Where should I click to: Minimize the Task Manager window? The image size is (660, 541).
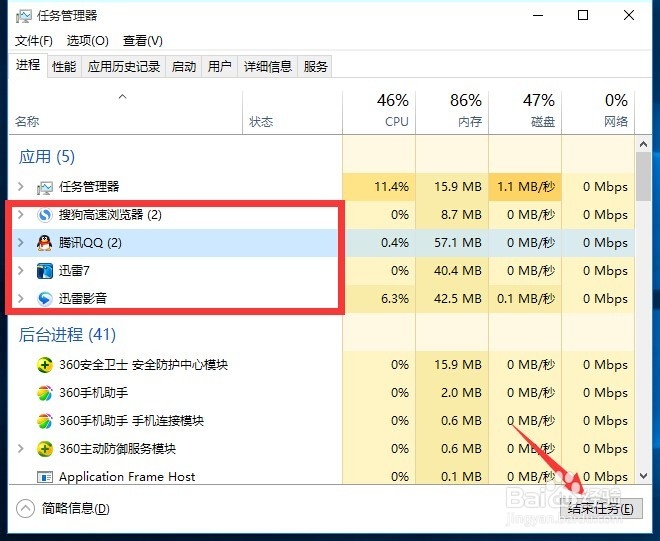point(538,16)
